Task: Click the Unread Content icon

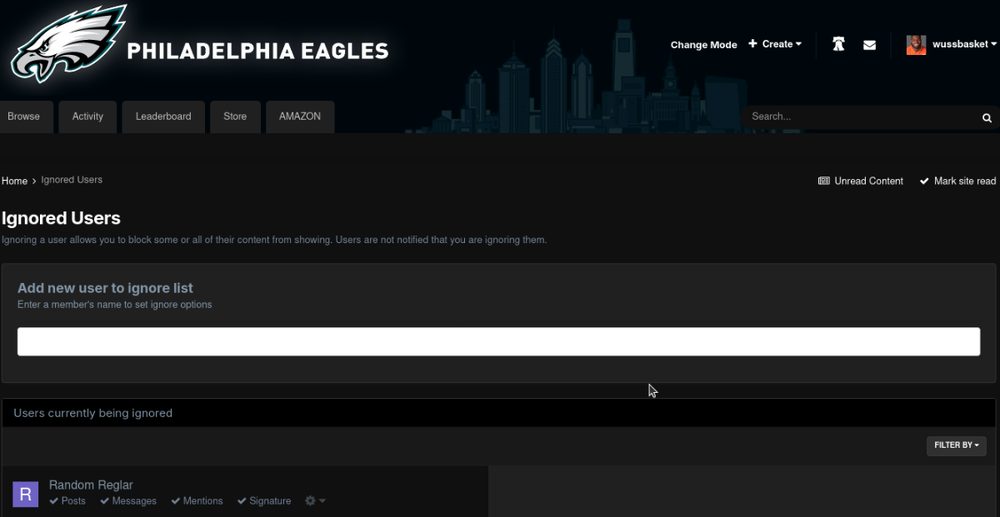Action: [824, 181]
